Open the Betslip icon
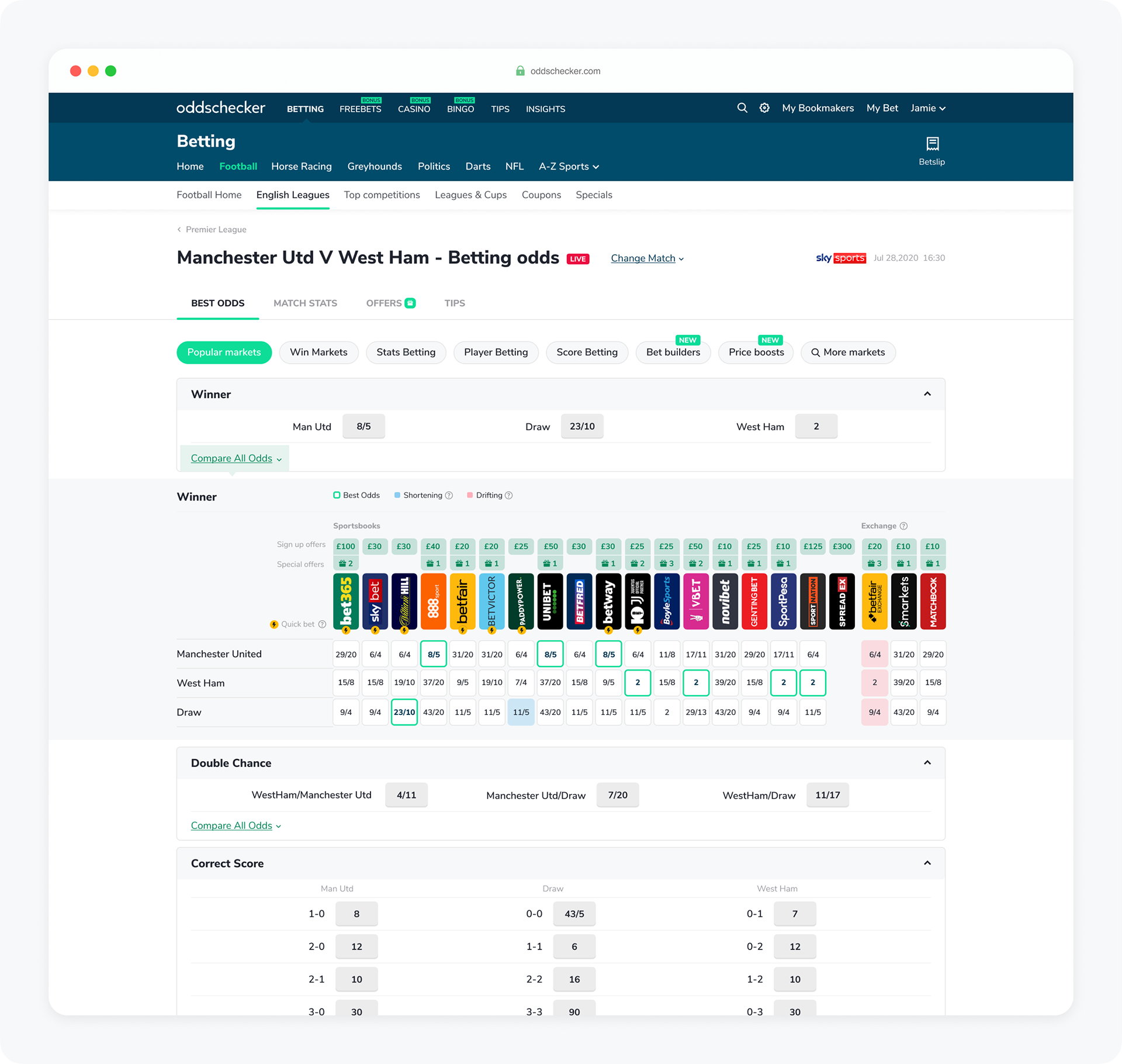The height and width of the screenshot is (1064, 1122). 932,151
